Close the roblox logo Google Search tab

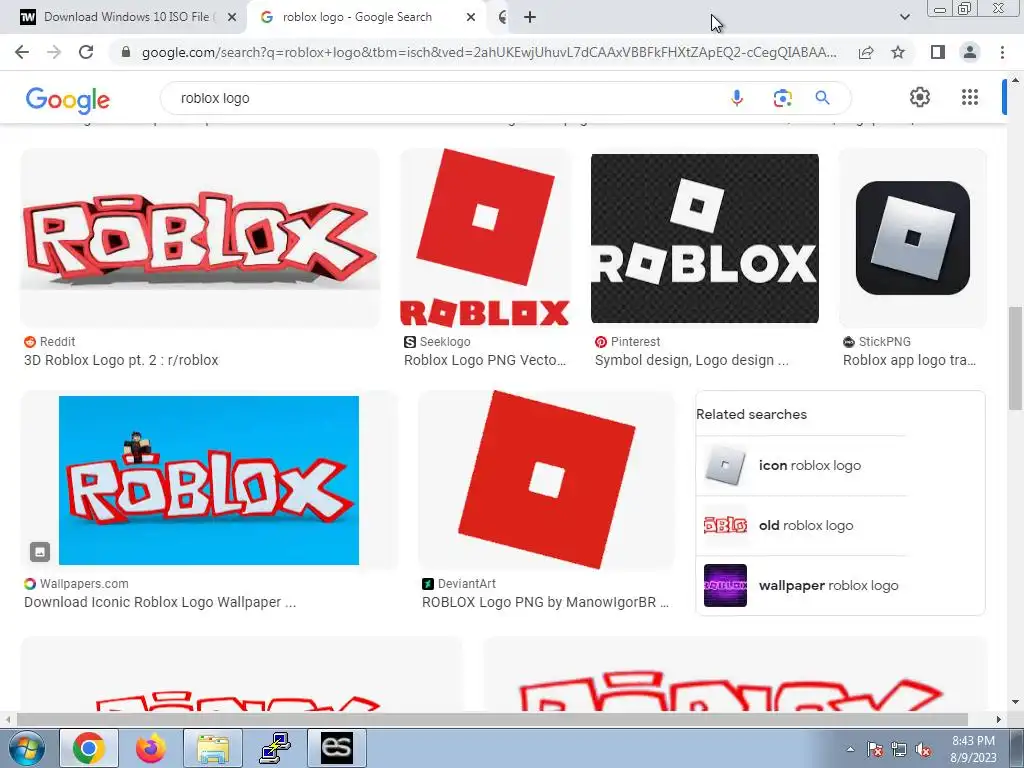471,17
